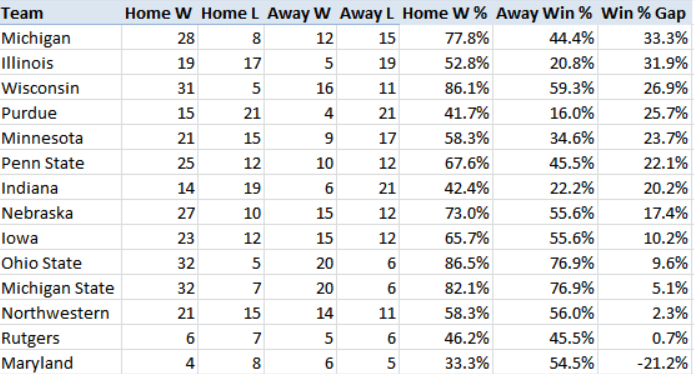Viewport: 694px width, 374px height.
Task: Select Nebraska's Home W value 27
Action: [159, 213]
